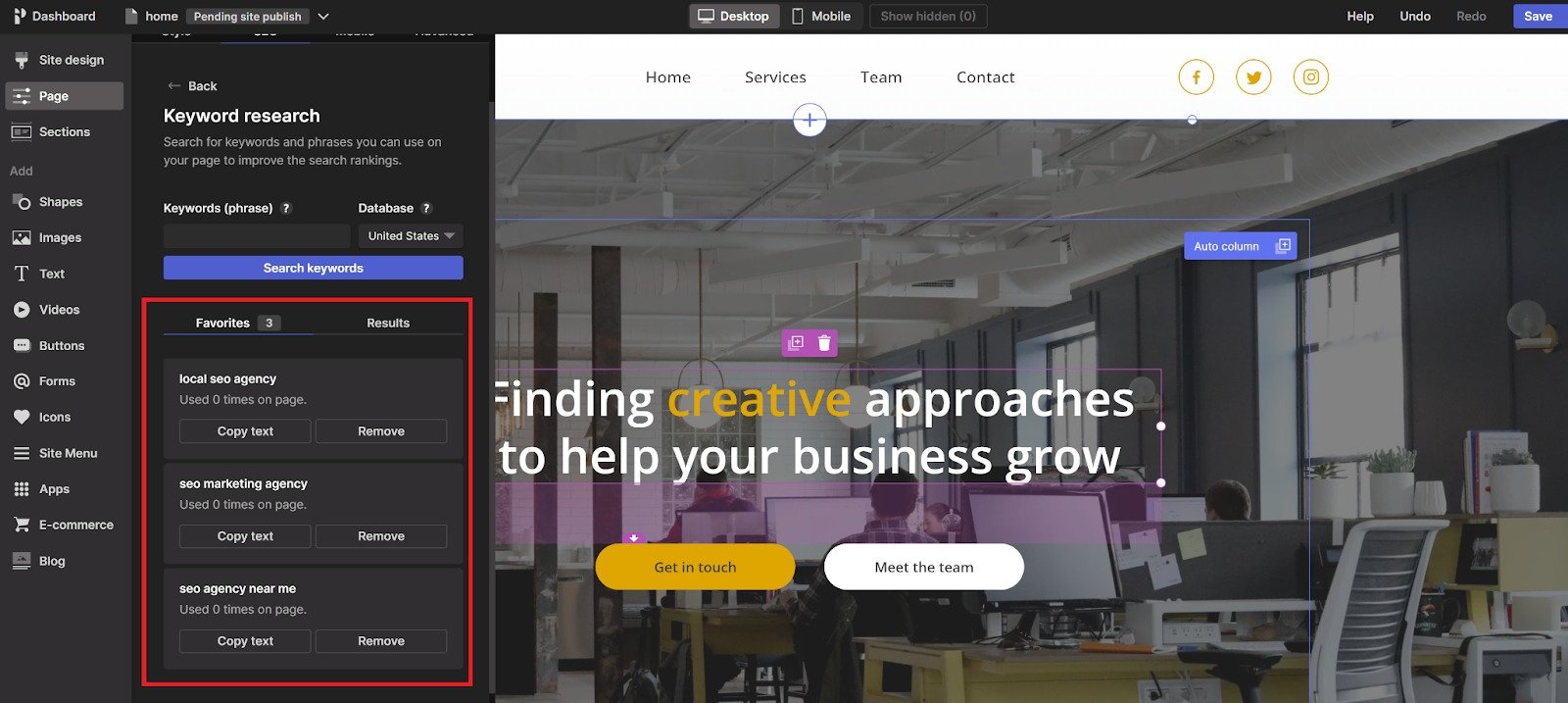Open the Results tab
The width and height of the screenshot is (1568, 703).
tap(388, 323)
